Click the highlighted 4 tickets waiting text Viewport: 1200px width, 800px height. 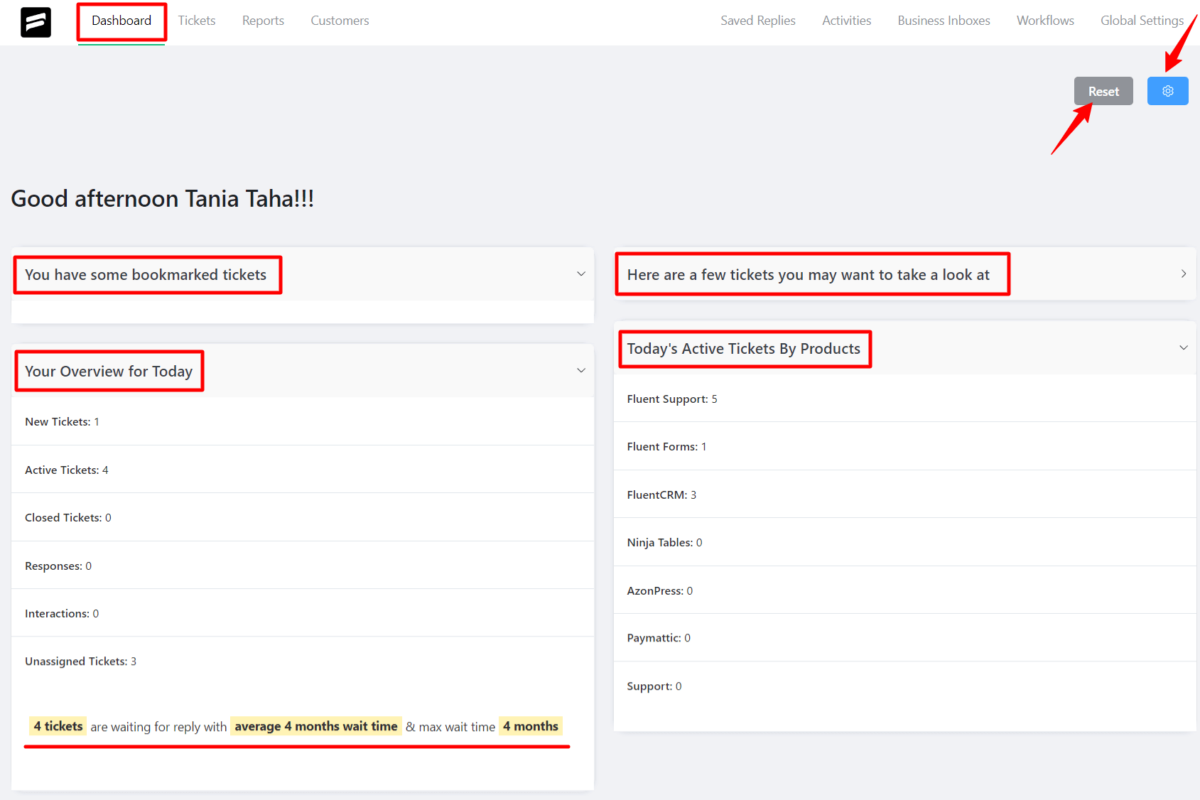(57, 726)
